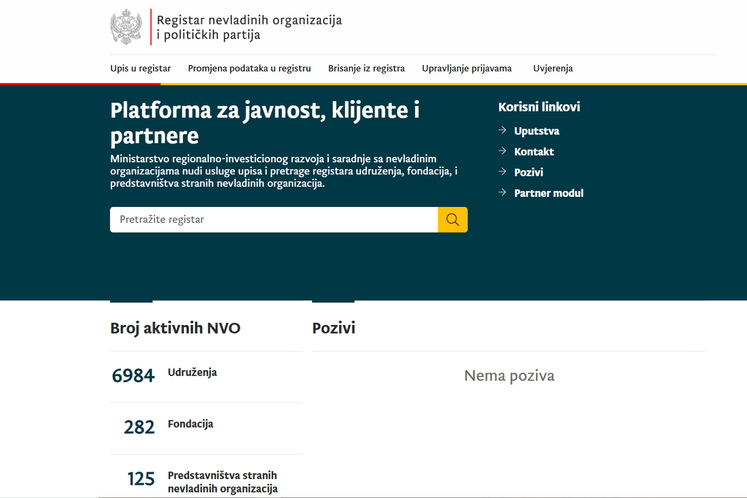This screenshot has width=747, height=498.
Task: Select Predstavništva stranih nevladinih organizacija entry
Action: tap(222, 481)
